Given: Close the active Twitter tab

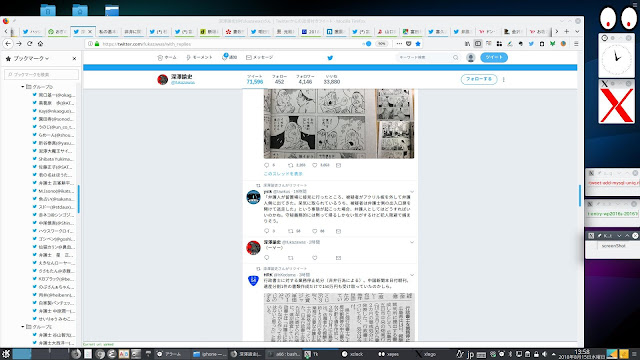Looking at the screenshot, I should click(90, 31).
